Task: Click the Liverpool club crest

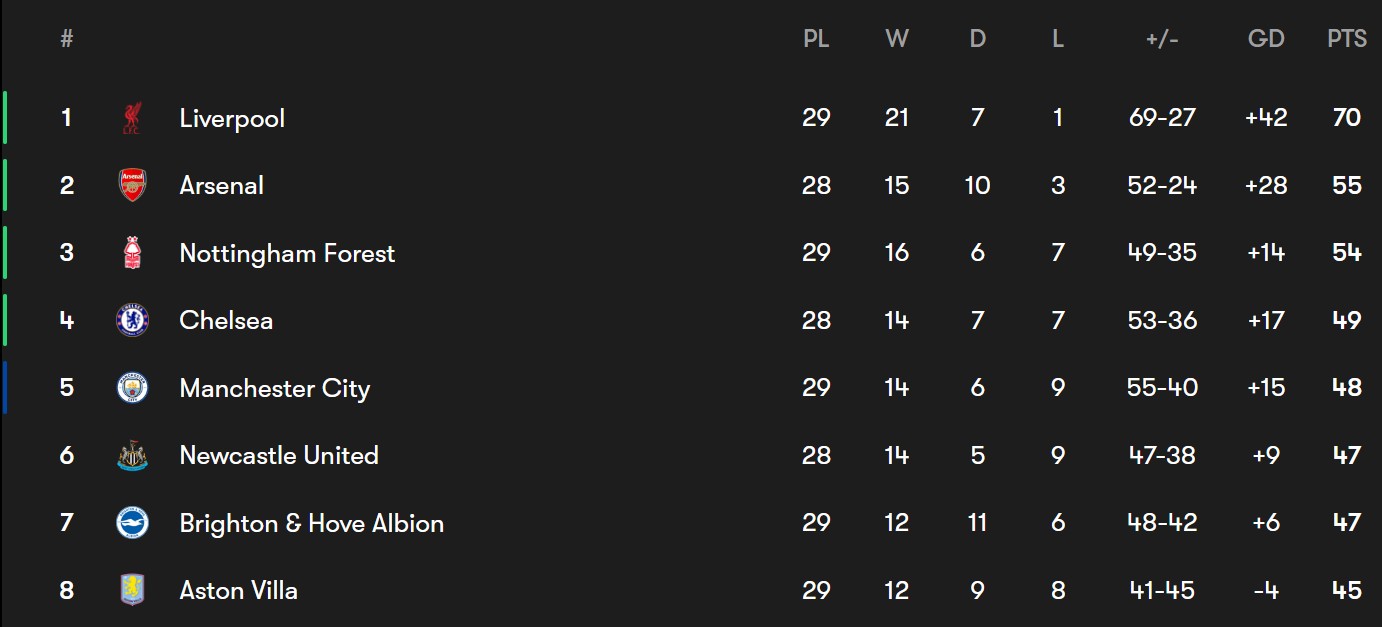Action: click(132, 118)
